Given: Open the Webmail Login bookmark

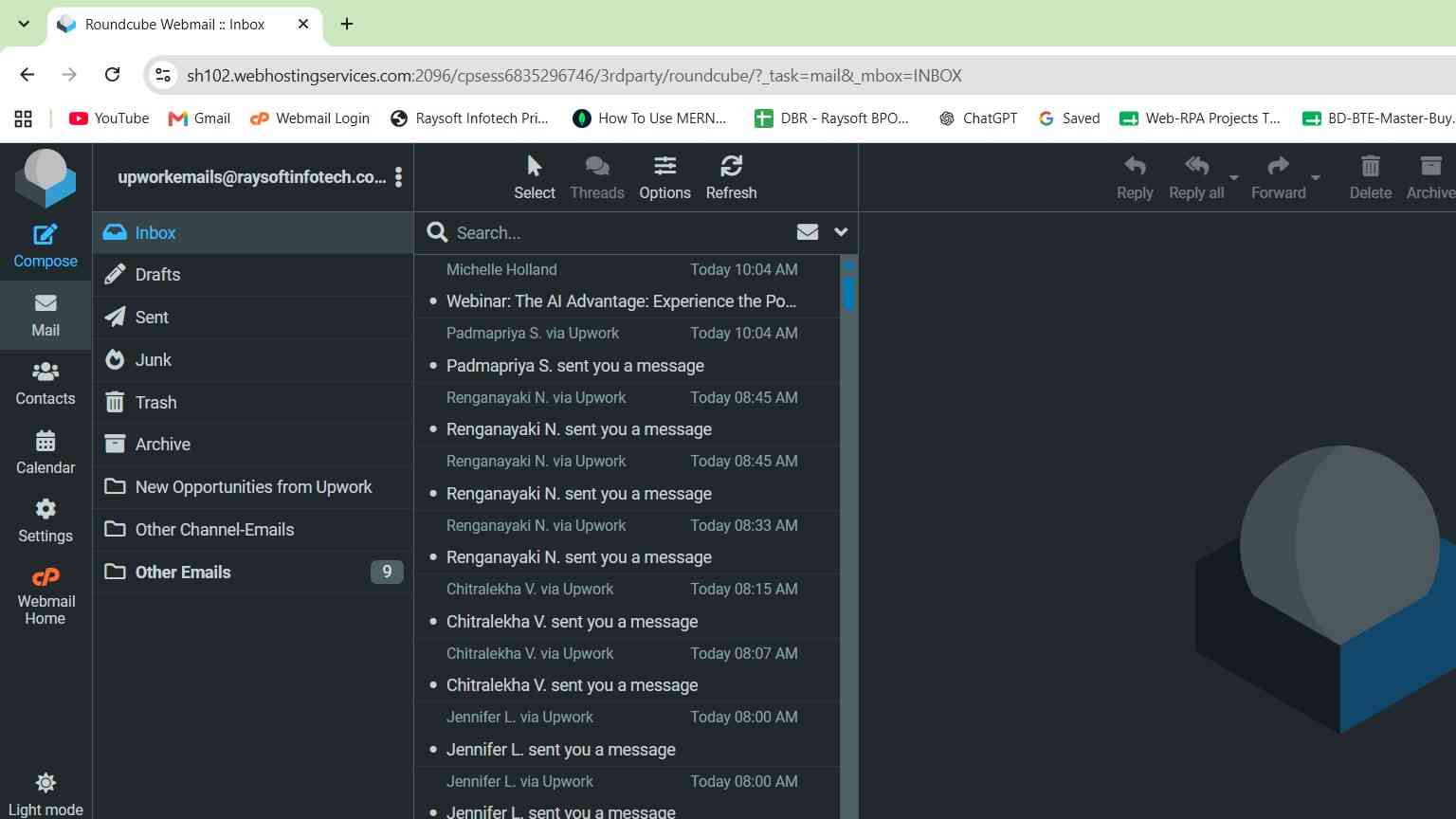Looking at the screenshot, I should (x=309, y=118).
